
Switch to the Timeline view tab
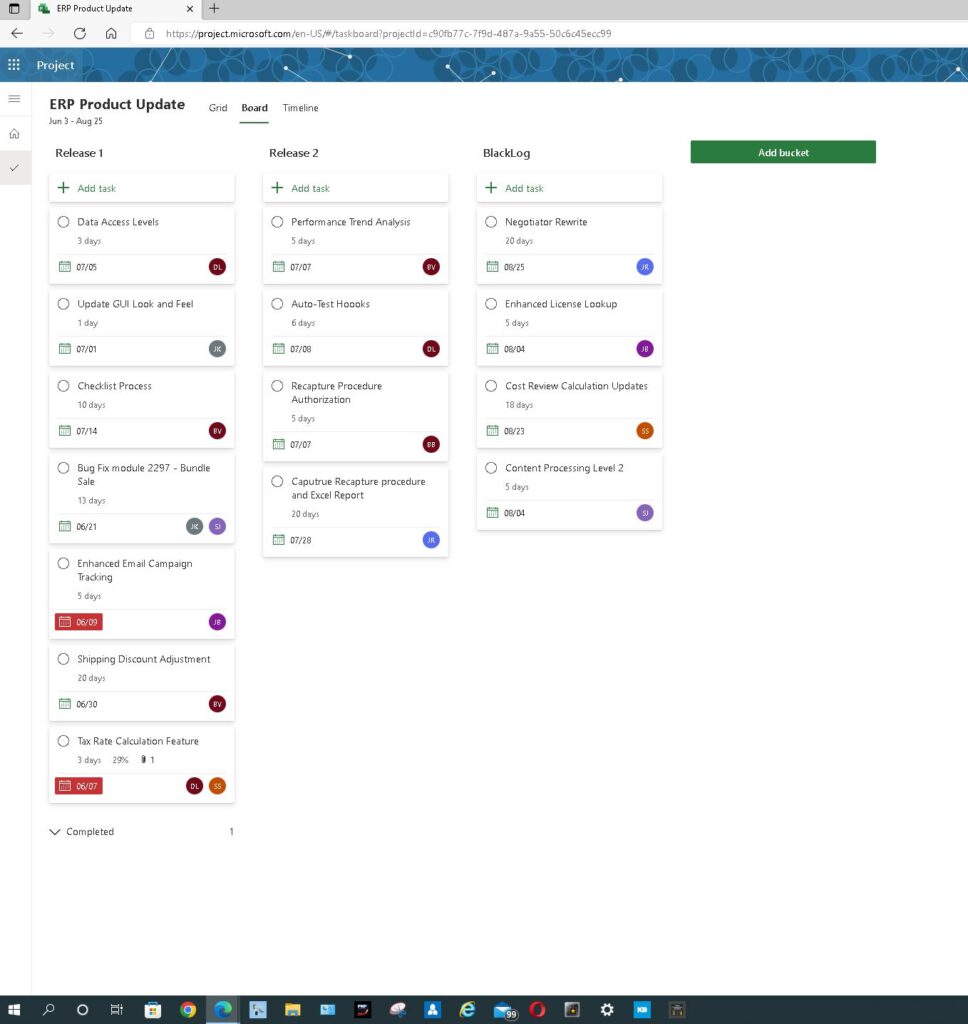click(300, 108)
